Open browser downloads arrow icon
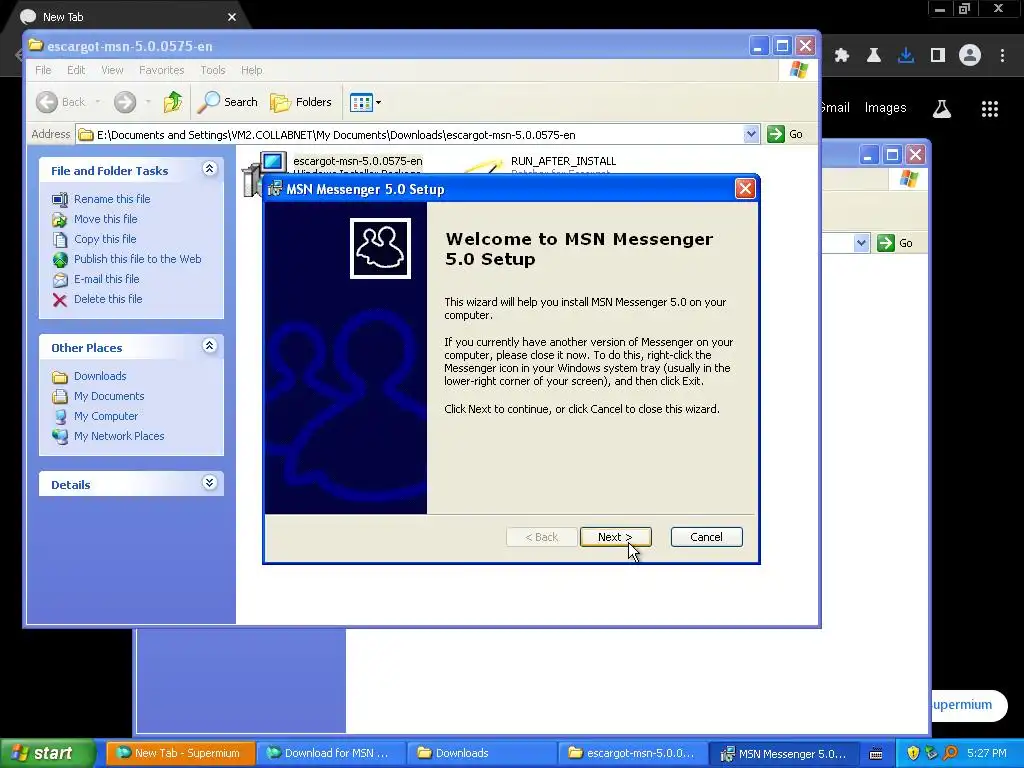The image size is (1024, 768). (x=906, y=56)
